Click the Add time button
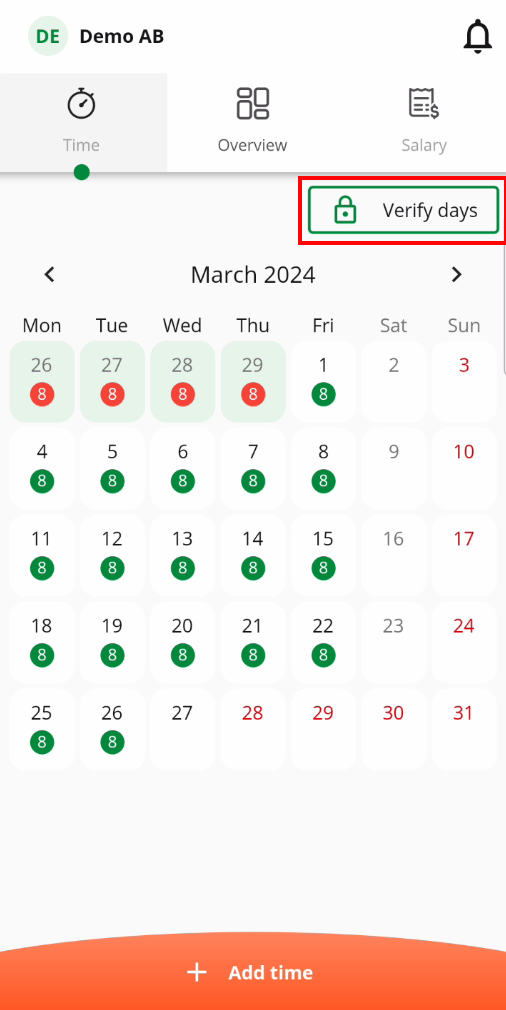Viewport: 506px width, 1010px height. point(253,971)
